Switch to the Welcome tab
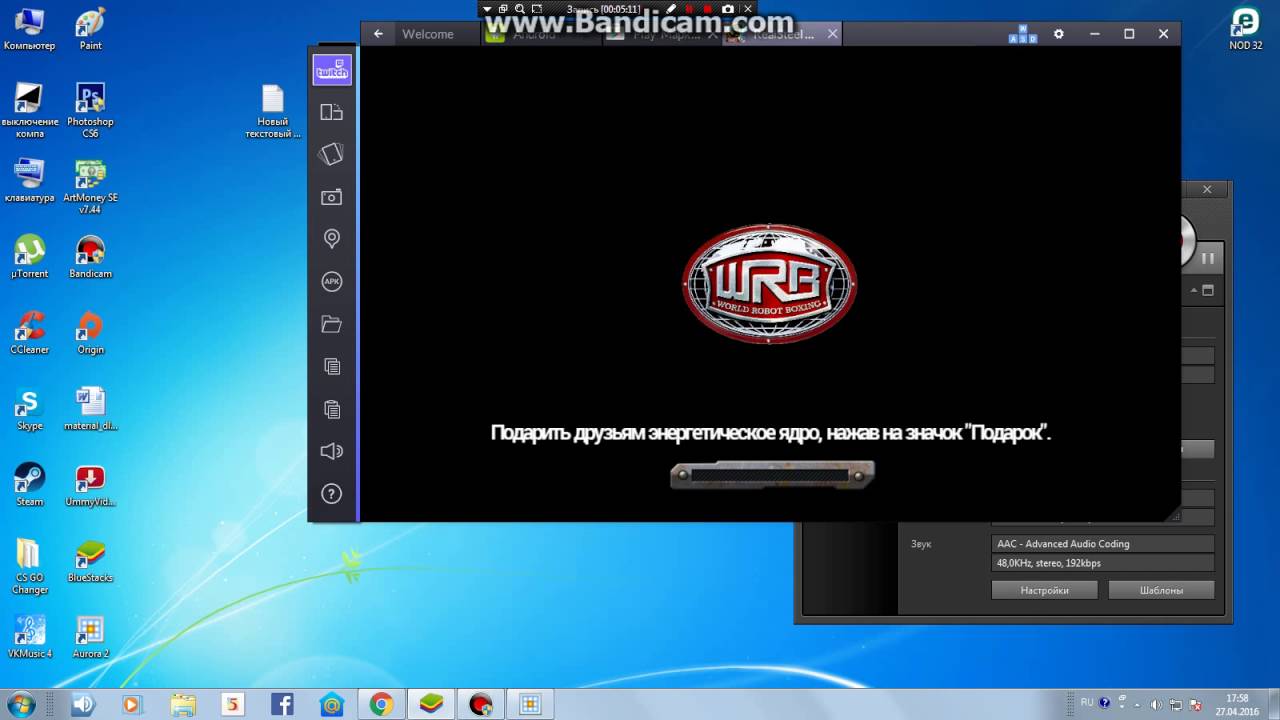The image size is (1280, 720). [428, 34]
